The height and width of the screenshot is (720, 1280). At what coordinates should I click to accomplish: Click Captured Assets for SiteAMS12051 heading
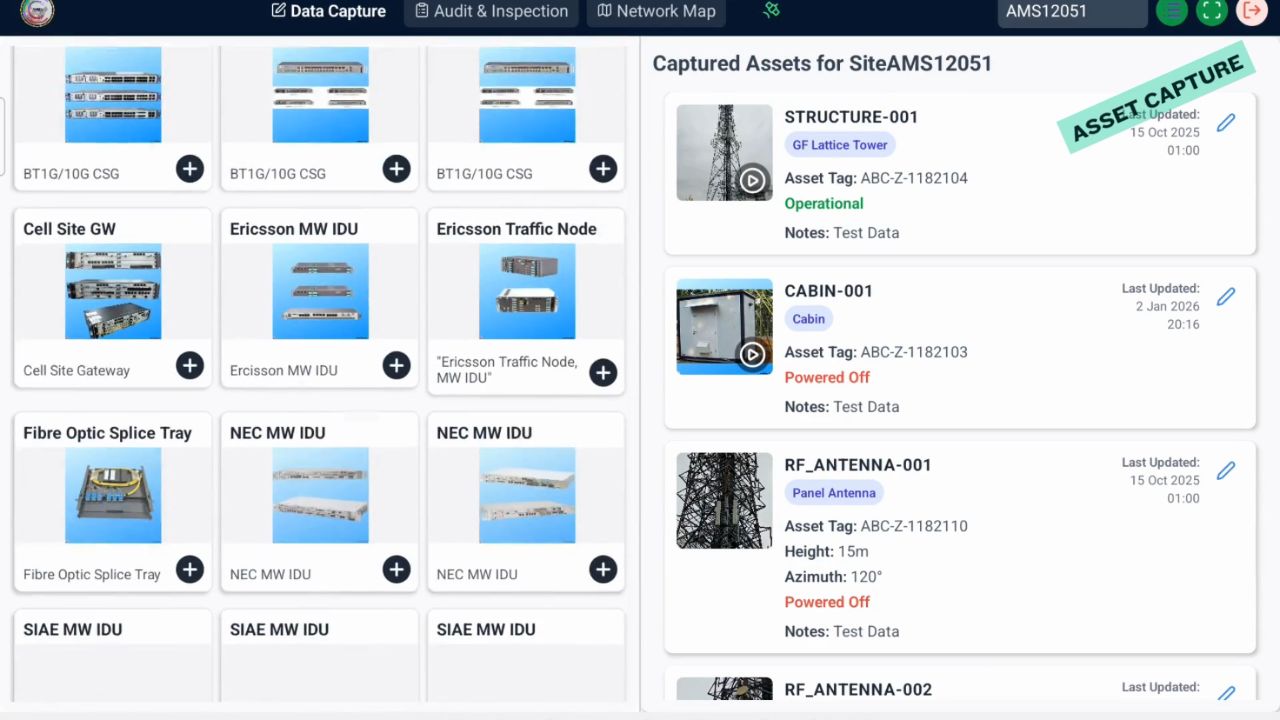tap(822, 63)
